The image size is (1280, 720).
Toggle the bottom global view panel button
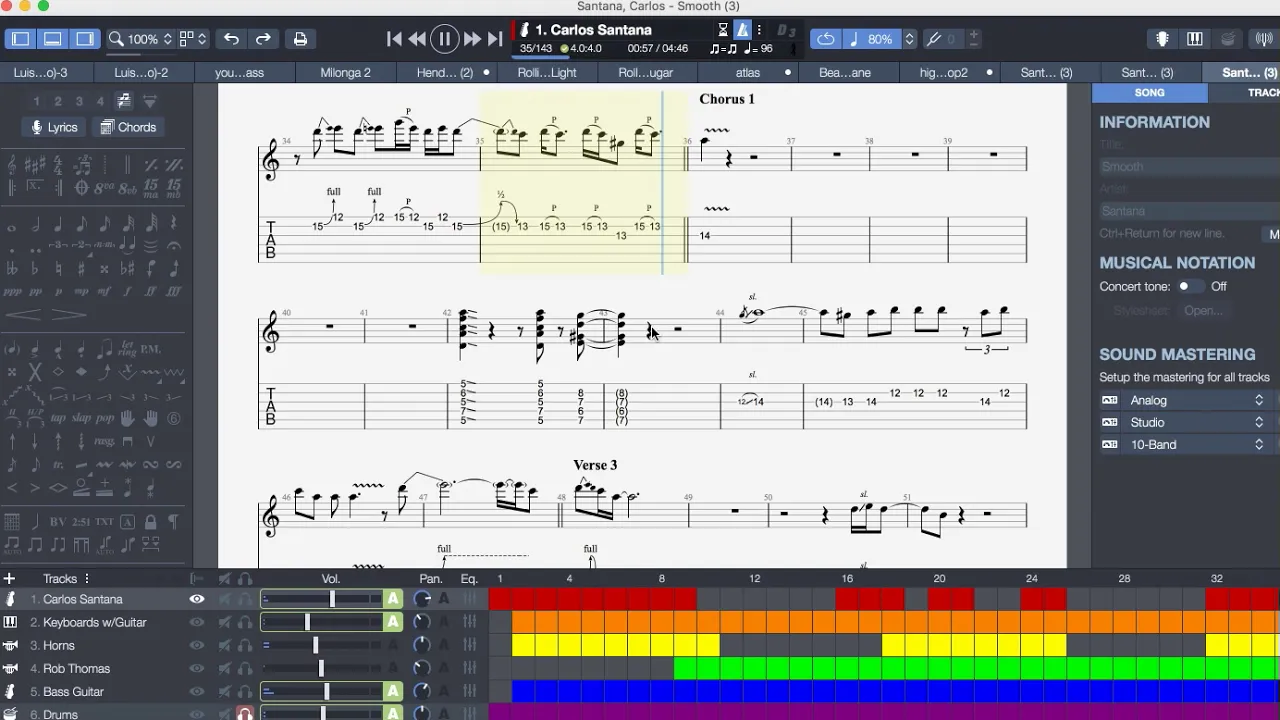[53, 39]
